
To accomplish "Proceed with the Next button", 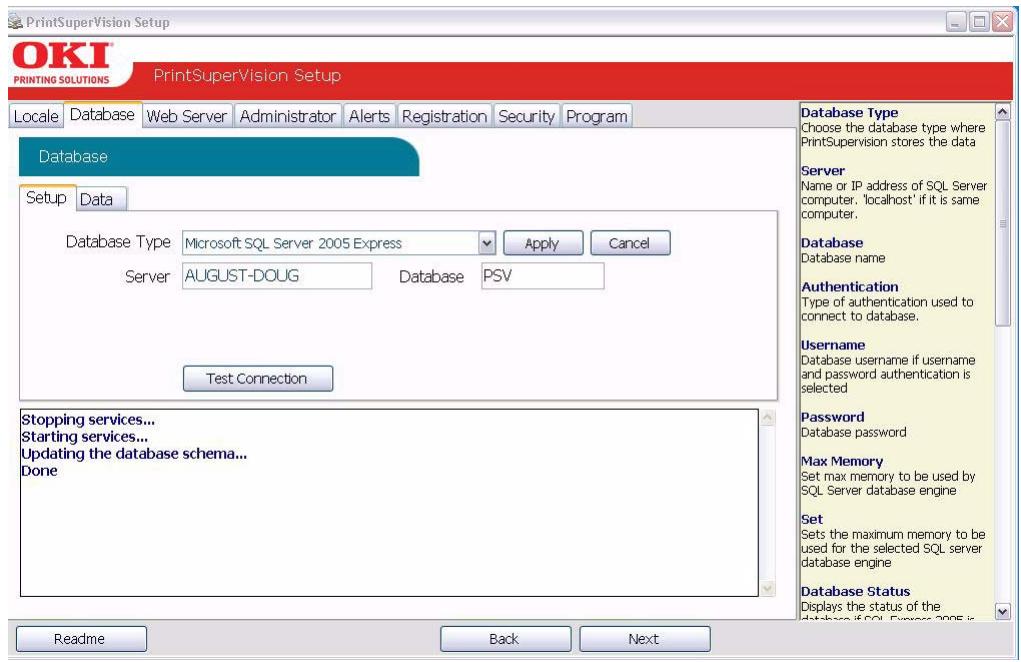I will pyautogui.click(x=644, y=639).
